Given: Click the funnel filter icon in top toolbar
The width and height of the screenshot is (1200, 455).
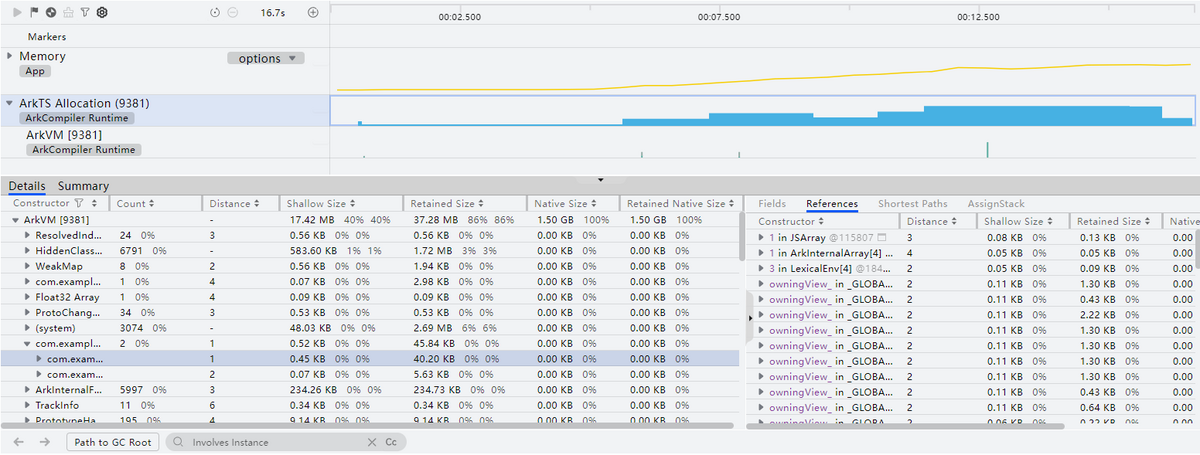Looking at the screenshot, I should [85, 12].
